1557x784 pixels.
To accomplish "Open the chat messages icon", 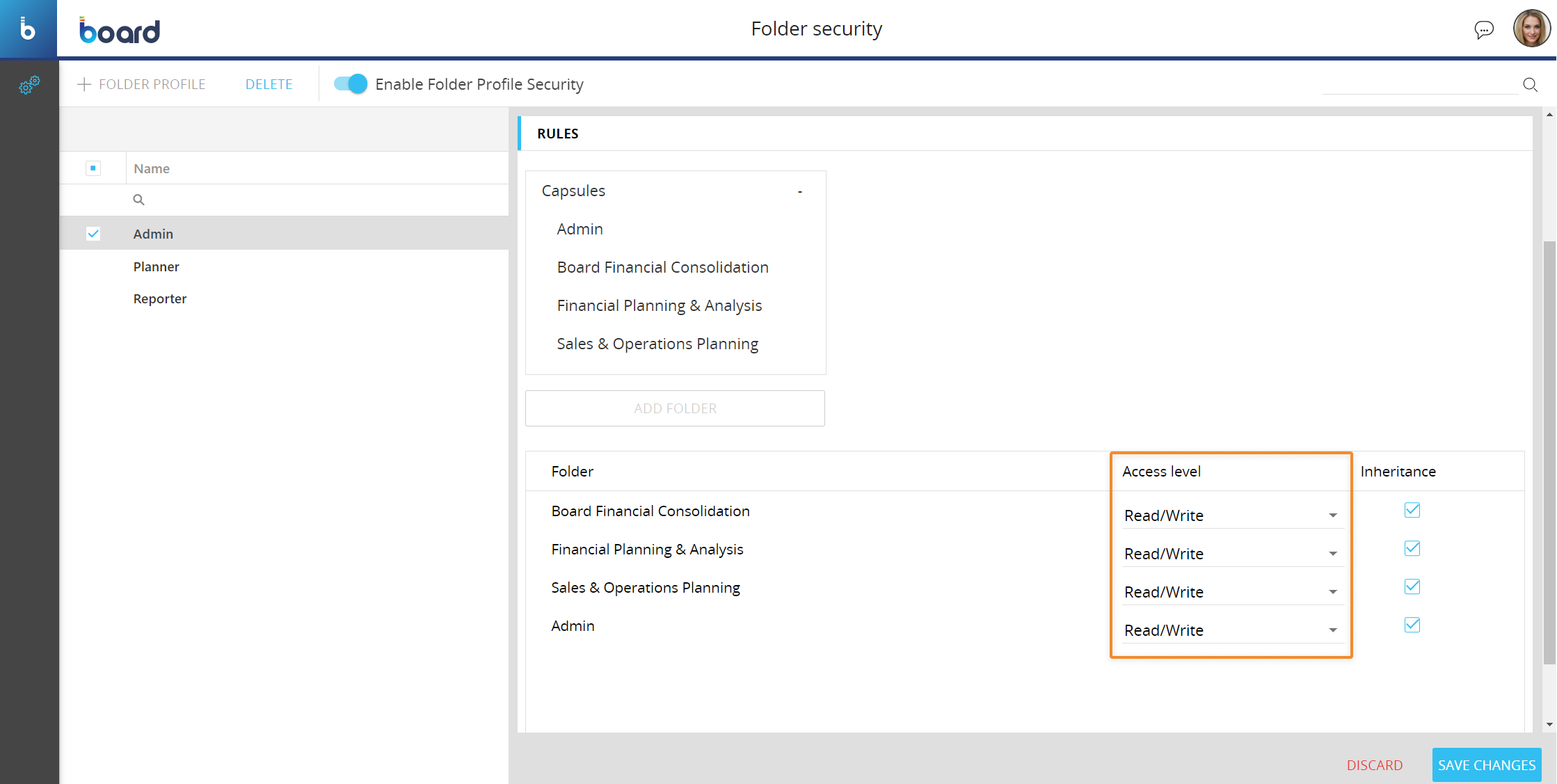I will [x=1484, y=30].
